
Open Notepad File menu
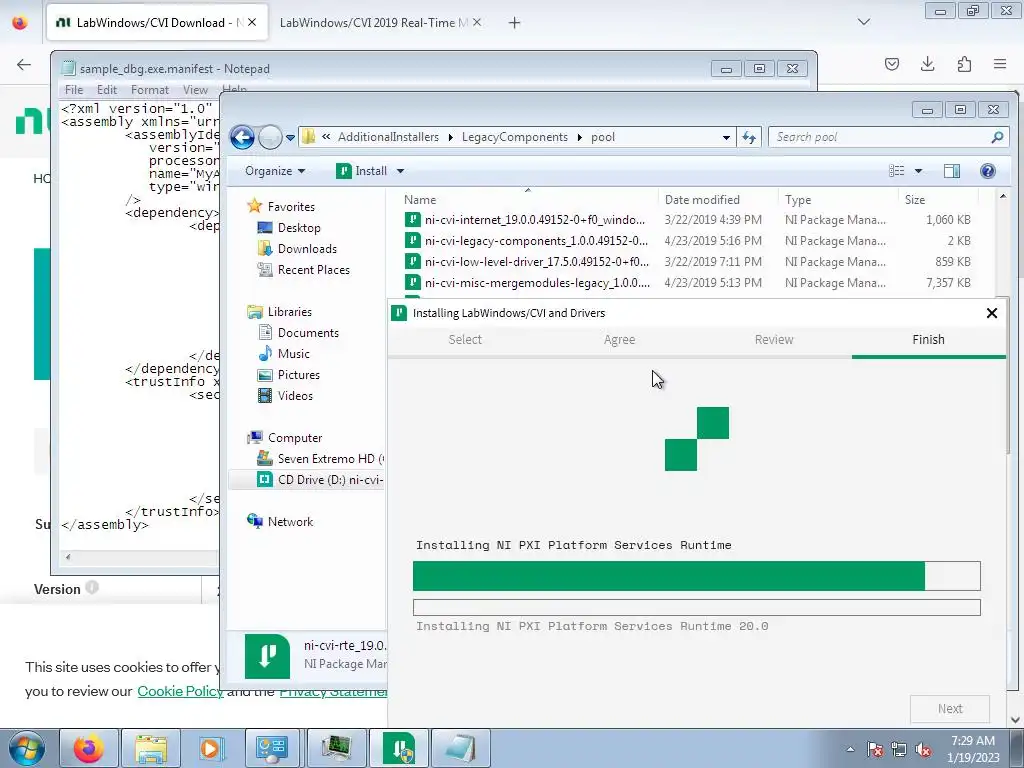pos(74,90)
